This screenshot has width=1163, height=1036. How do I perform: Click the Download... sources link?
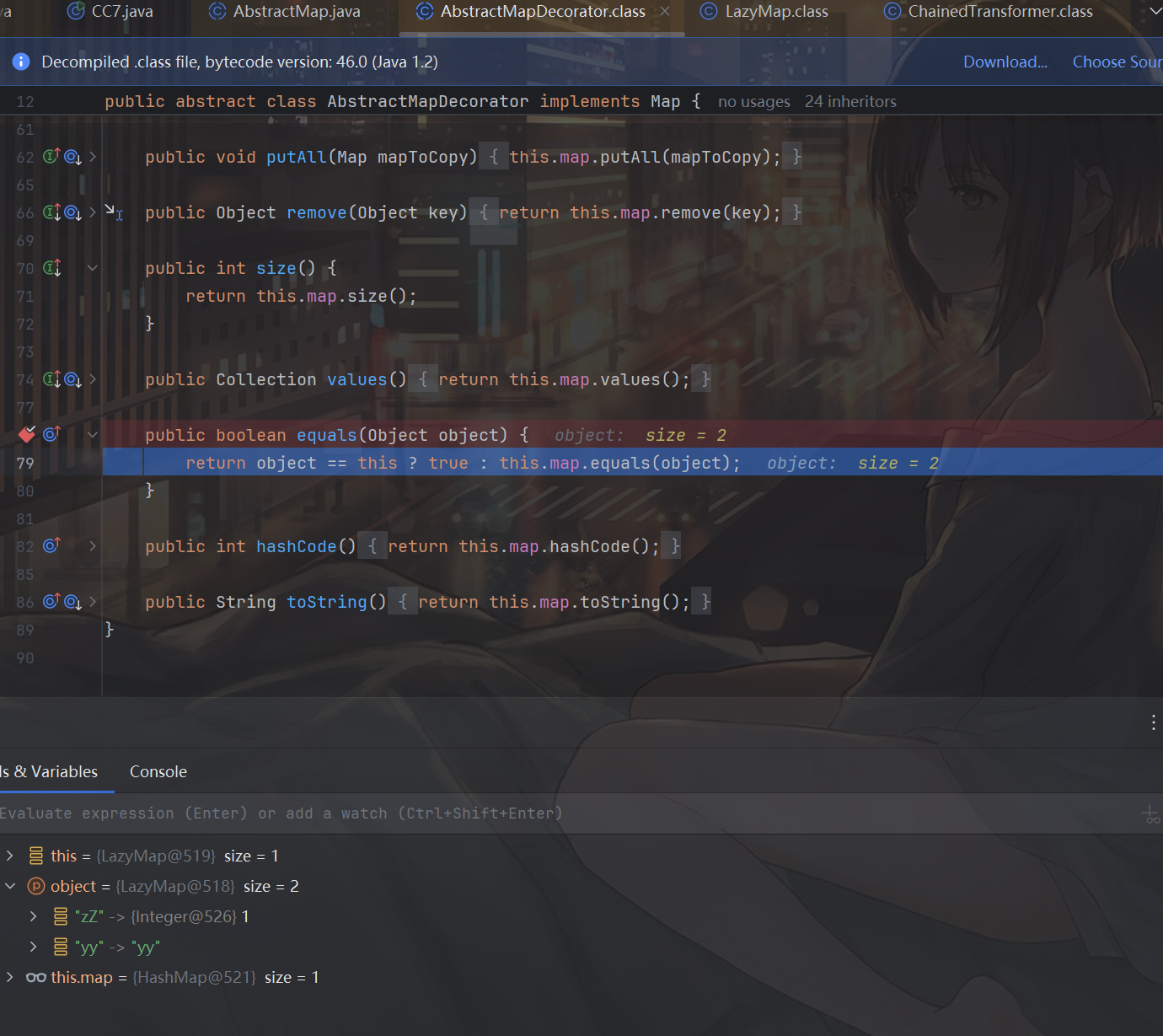tap(1005, 62)
